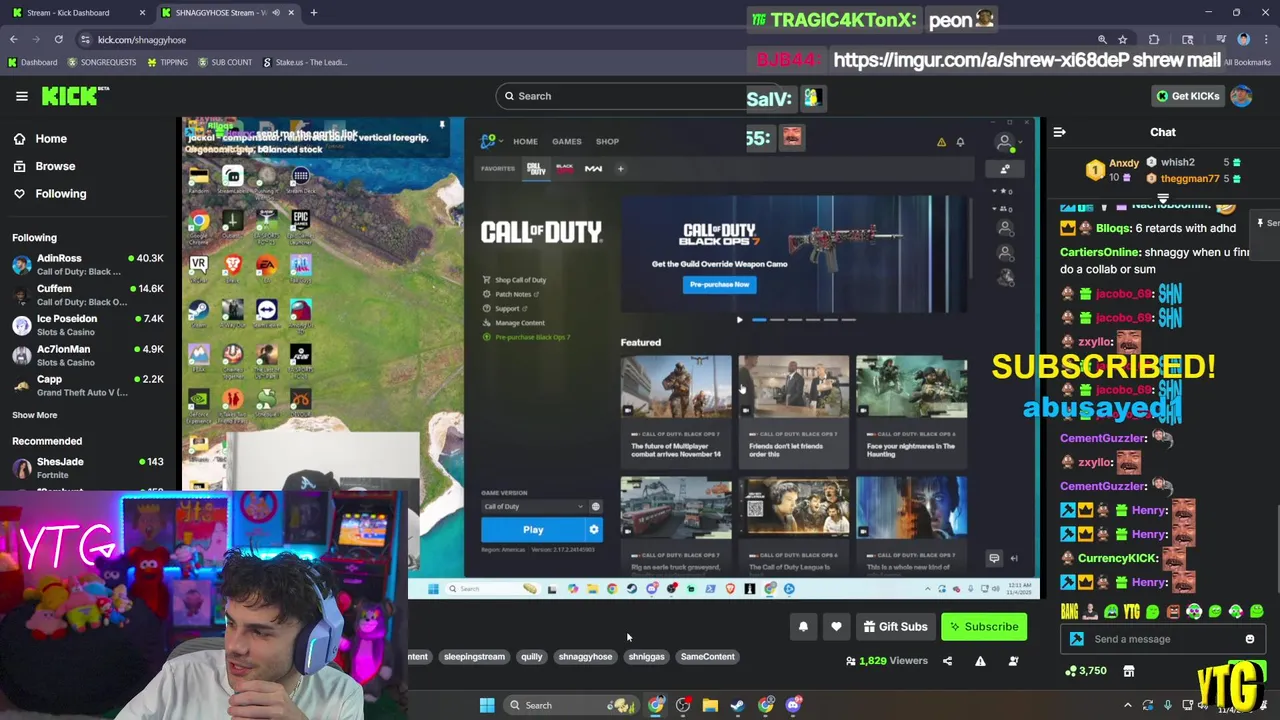Open Ac7ionMan channel
Image resolution: width=1280 pixels, height=720 pixels.
coord(87,355)
